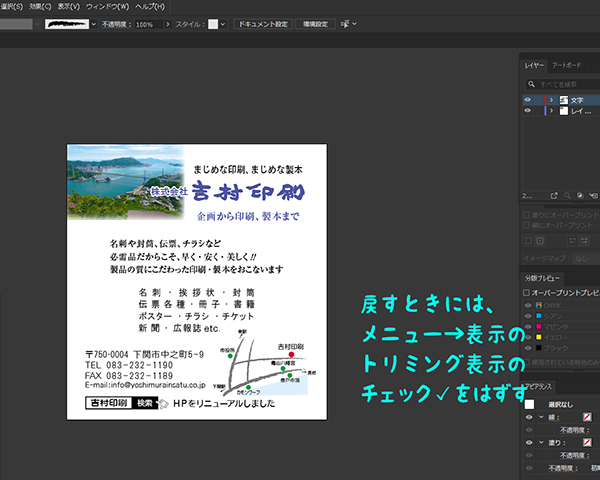Click the create new sublayer icon
600x480 pixels.
pyautogui.click(x=593, y=196)
